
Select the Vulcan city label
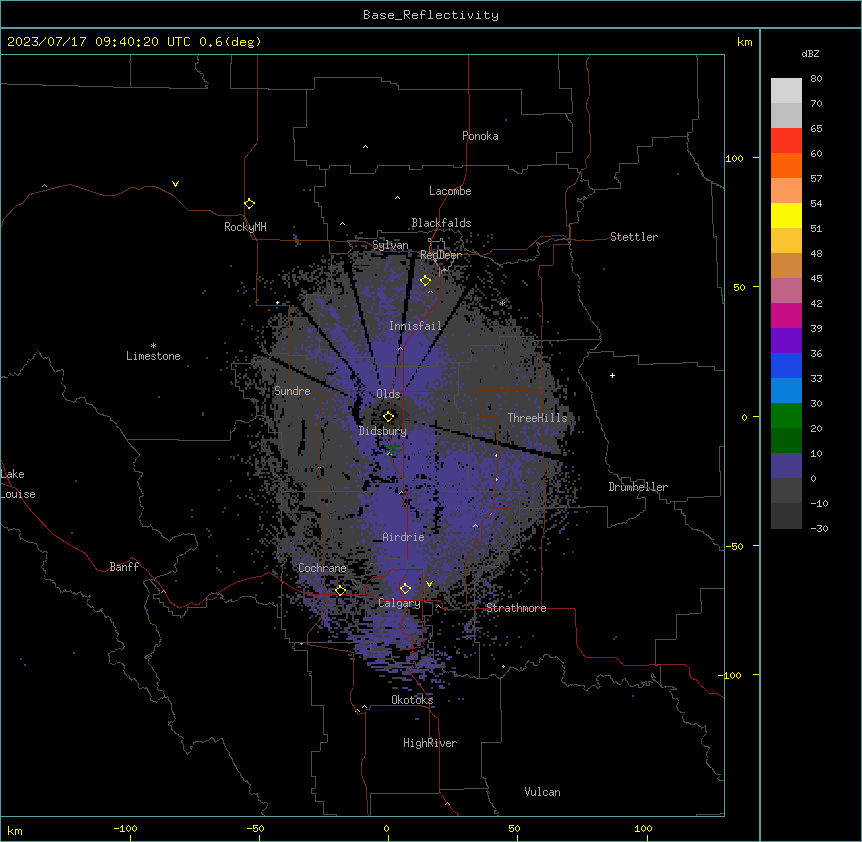point(543,792)
